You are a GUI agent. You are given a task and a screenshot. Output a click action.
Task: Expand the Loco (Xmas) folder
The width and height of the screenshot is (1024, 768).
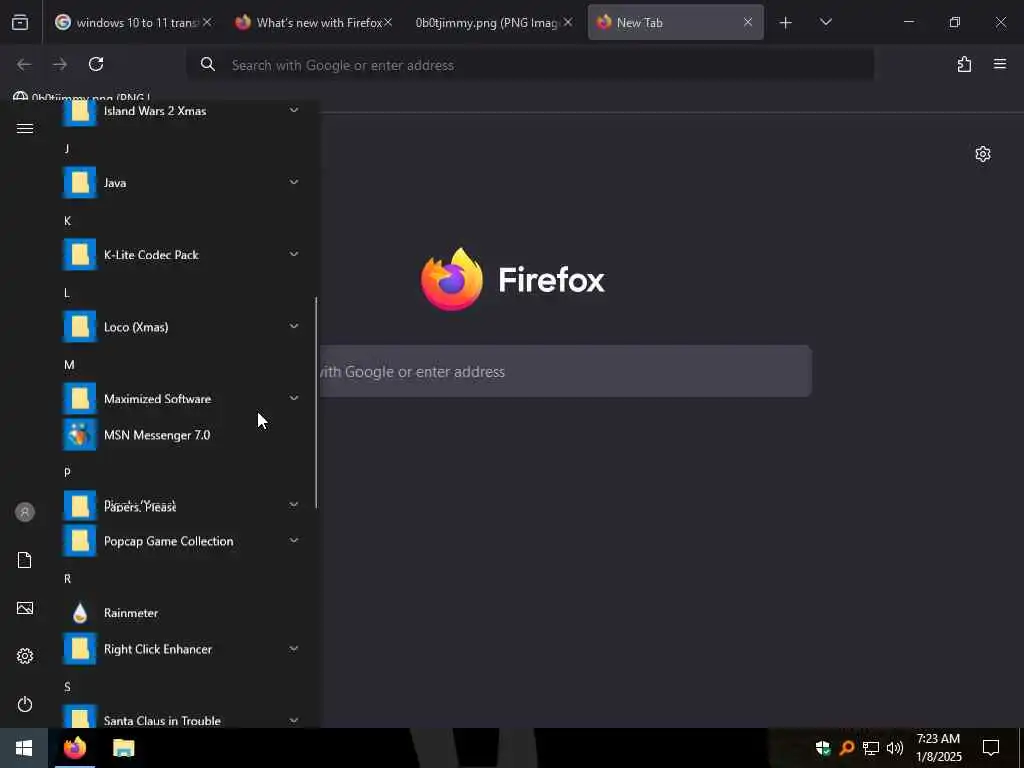183,327
